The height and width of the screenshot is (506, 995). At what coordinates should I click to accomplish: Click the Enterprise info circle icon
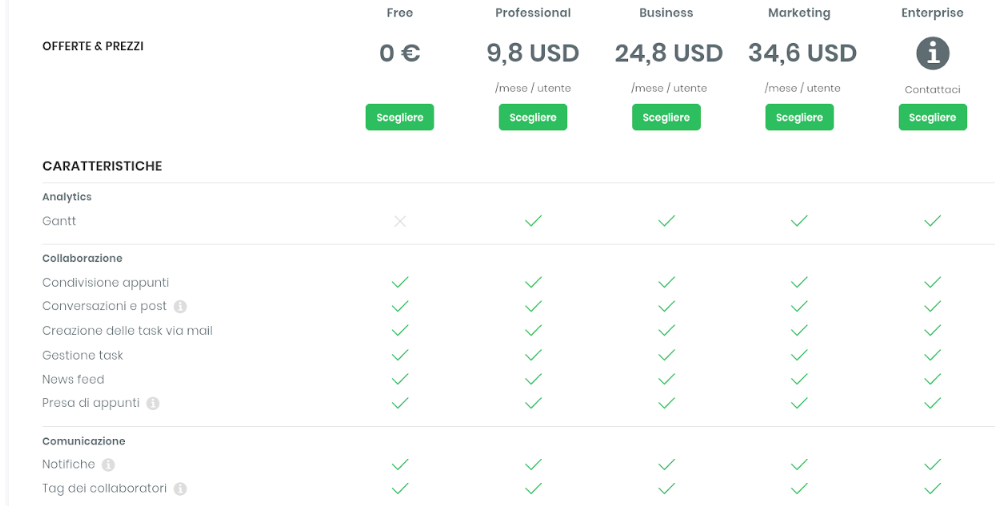932,53
